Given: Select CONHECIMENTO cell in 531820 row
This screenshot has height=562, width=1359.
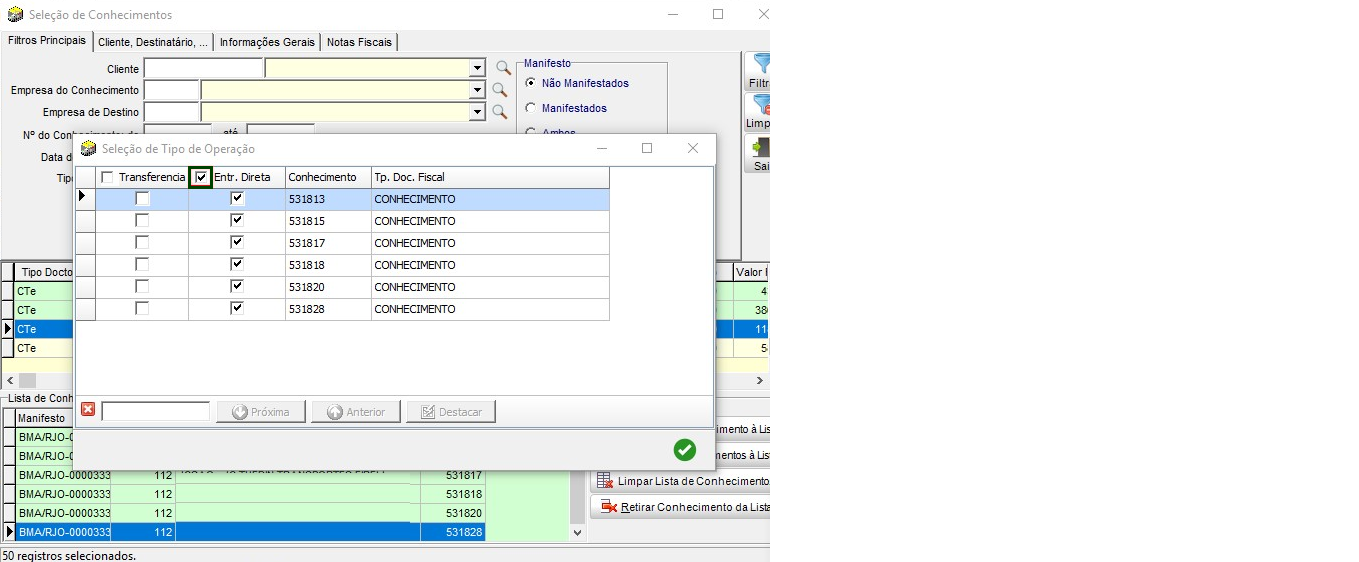Looking at the screenshot, I should tap(490, 287).
